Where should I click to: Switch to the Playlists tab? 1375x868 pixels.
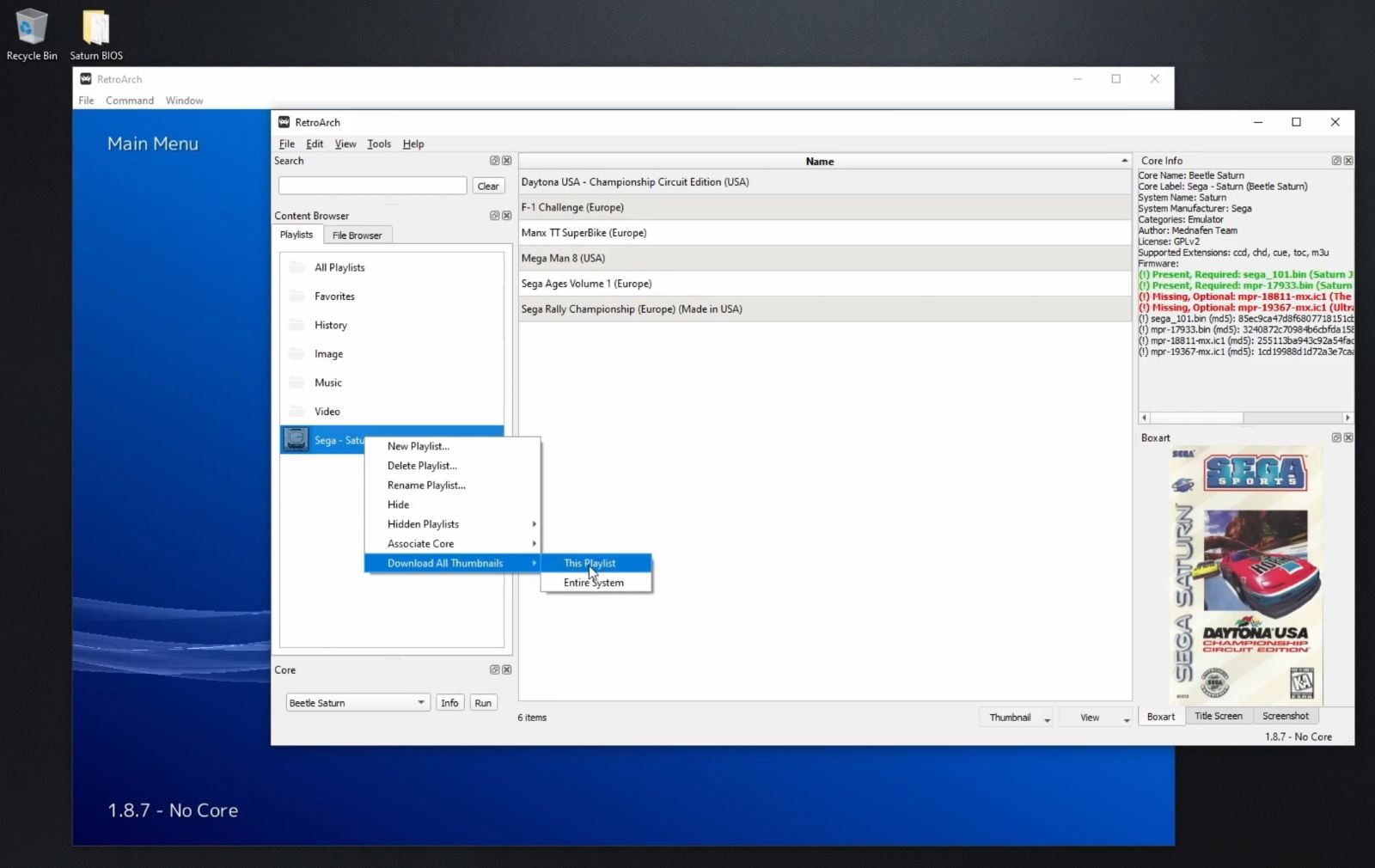tap(296, 235)
